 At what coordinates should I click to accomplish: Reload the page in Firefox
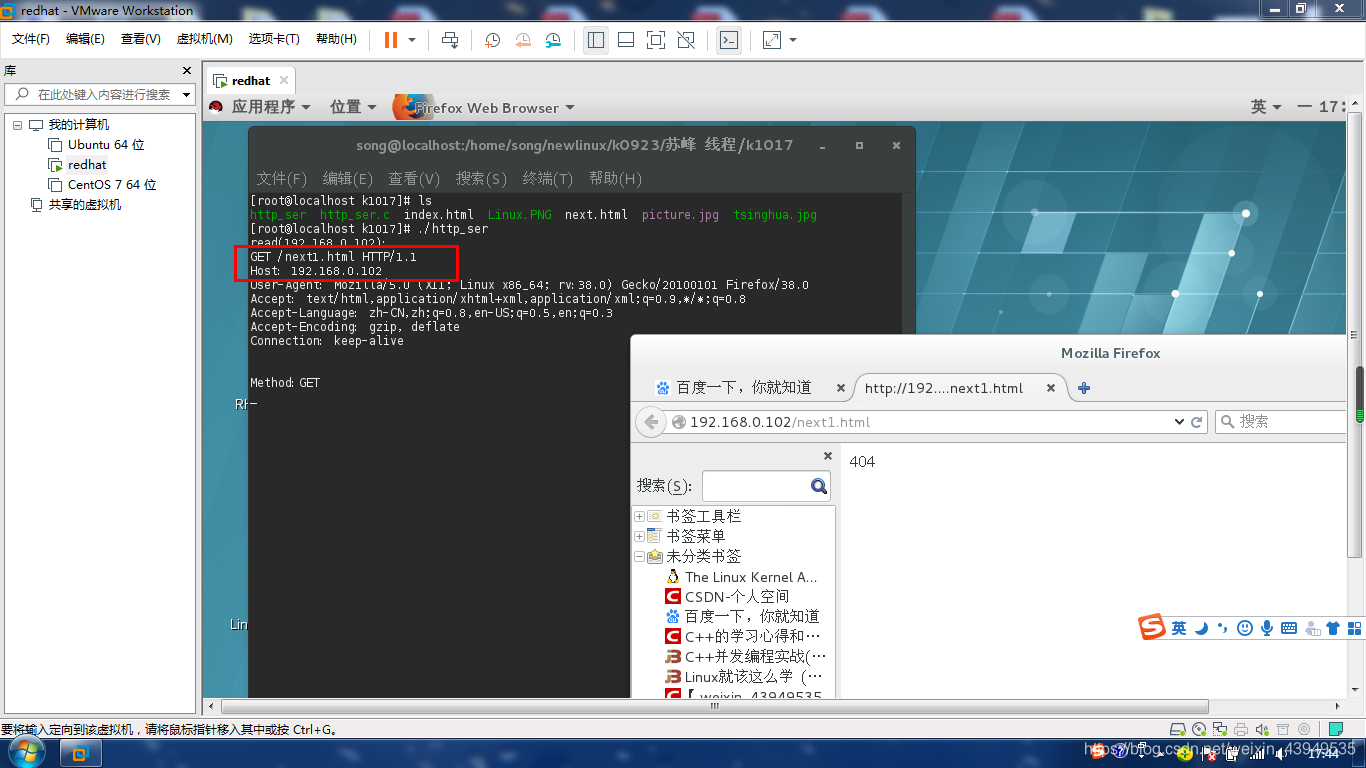1196,422
